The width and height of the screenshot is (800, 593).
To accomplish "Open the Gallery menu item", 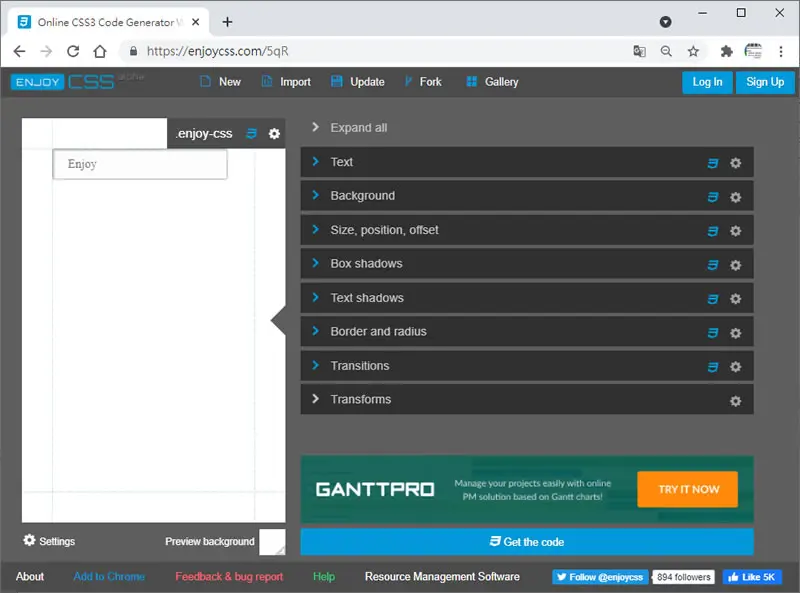I will click(x=492, y=82).
